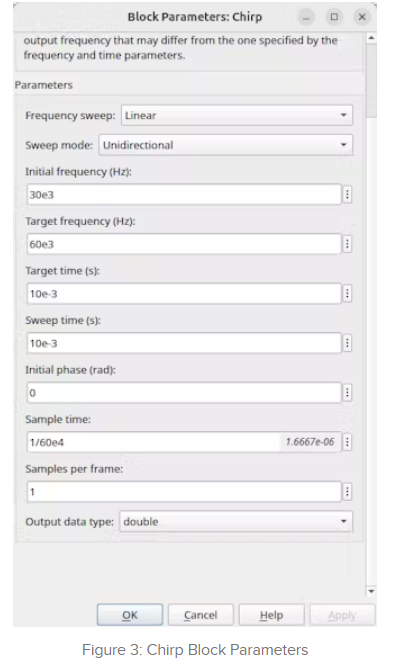The width and height of the screenshot is (394, 665).
Task: Click the scrollbar down arrow
Action: [x=372, y=591]
